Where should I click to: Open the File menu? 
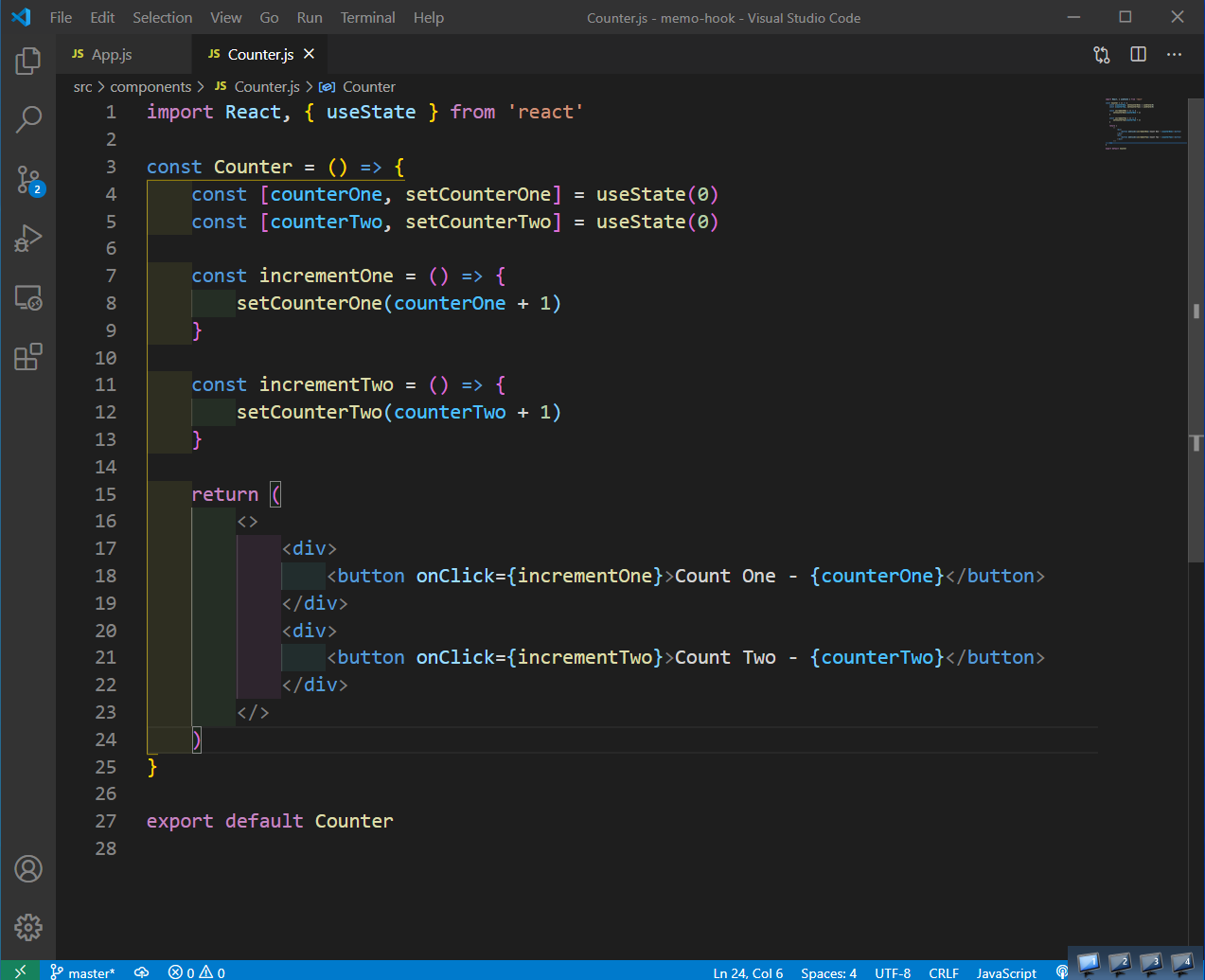pos(61,17)
